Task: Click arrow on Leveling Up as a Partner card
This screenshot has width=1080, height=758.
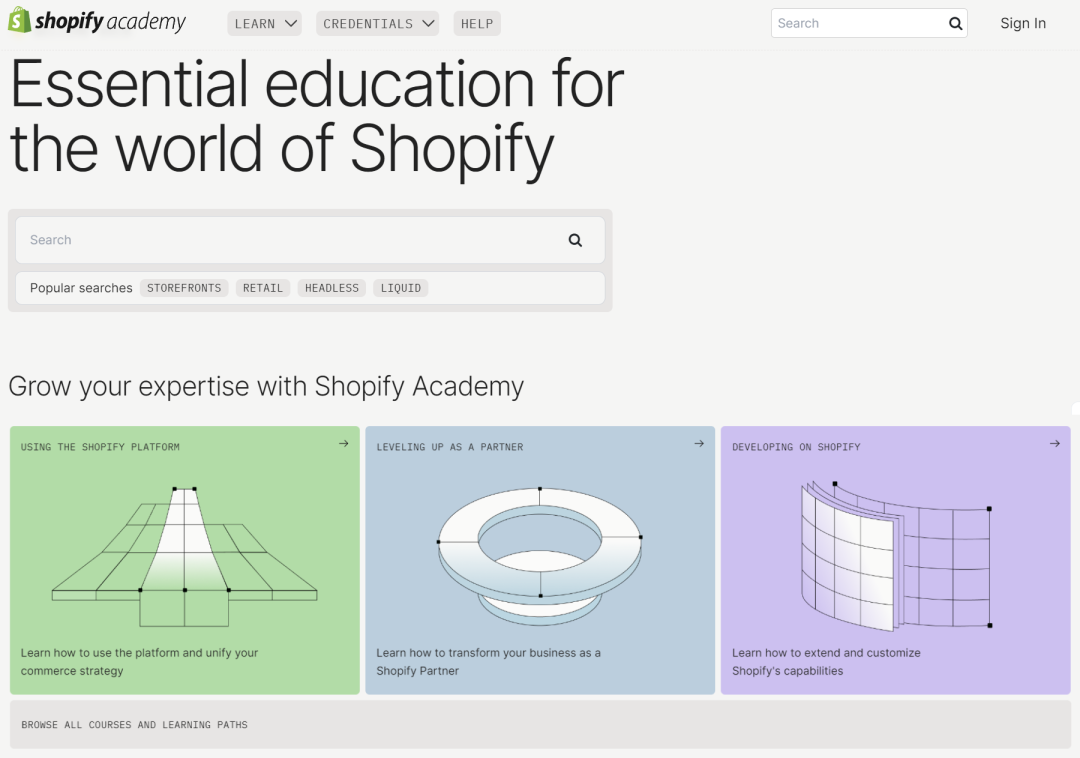Action: [699, 444]
